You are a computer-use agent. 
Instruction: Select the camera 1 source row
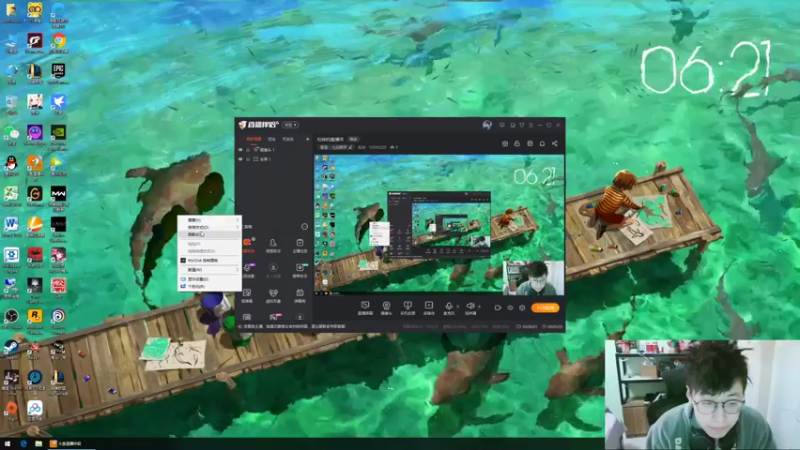(274, 149)
